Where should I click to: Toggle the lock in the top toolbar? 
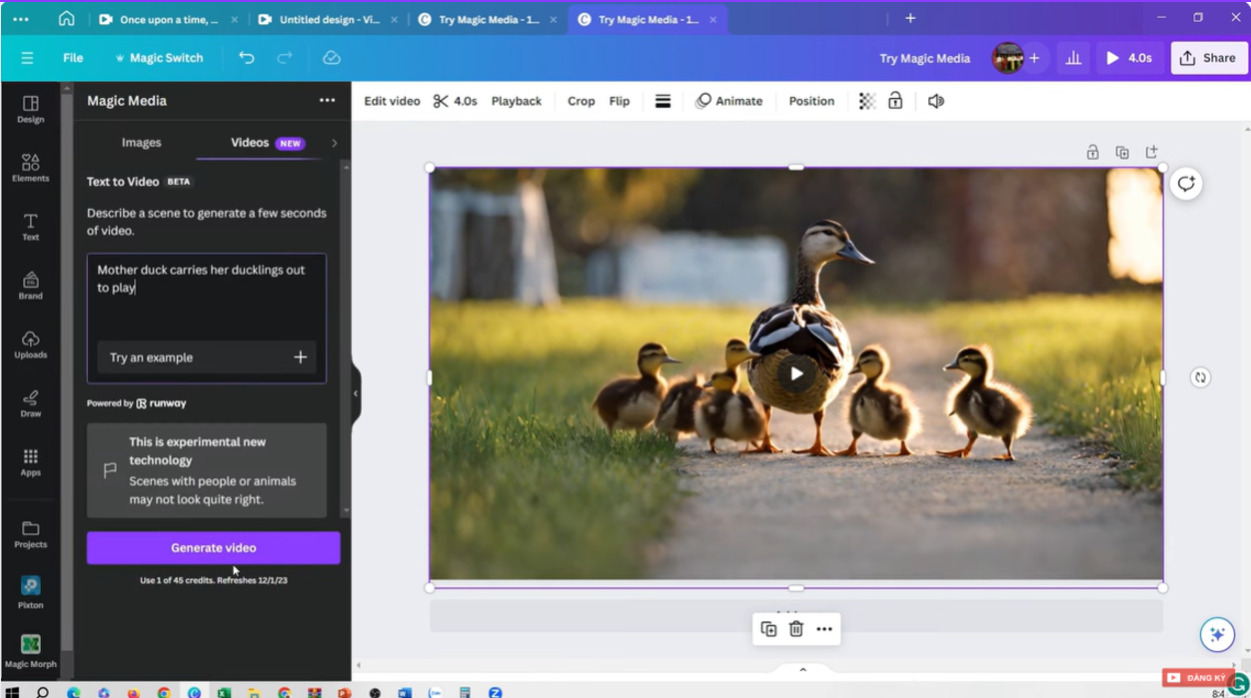(895, 101)
